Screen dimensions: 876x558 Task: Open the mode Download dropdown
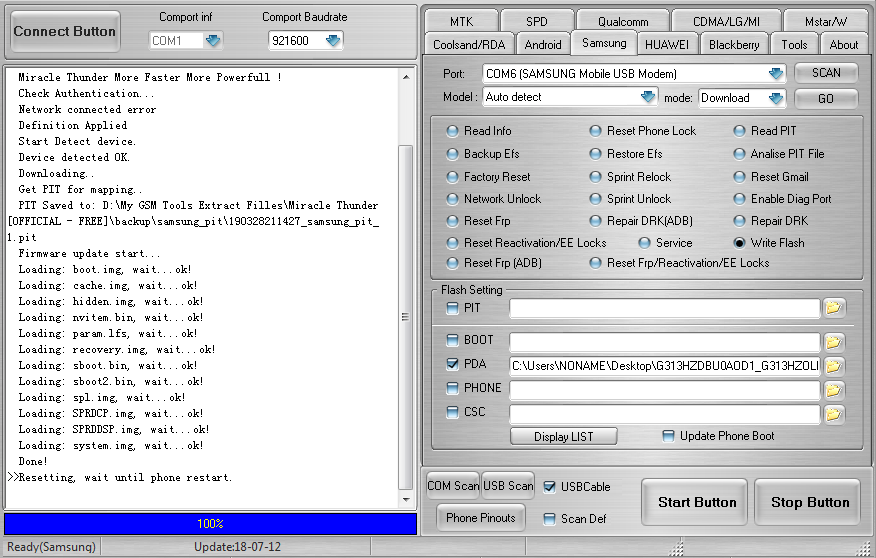[x=775, y=98]
